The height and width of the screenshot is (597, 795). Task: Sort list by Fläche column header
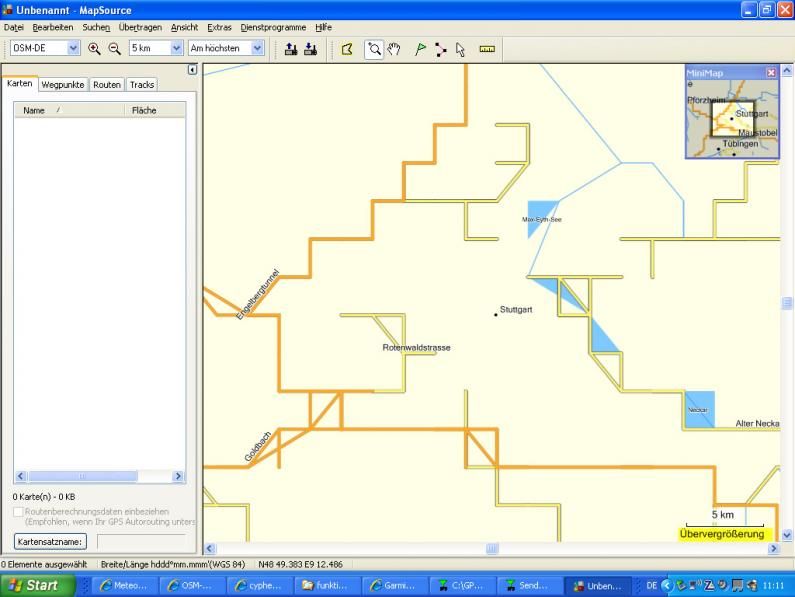(x=155, y=110)
